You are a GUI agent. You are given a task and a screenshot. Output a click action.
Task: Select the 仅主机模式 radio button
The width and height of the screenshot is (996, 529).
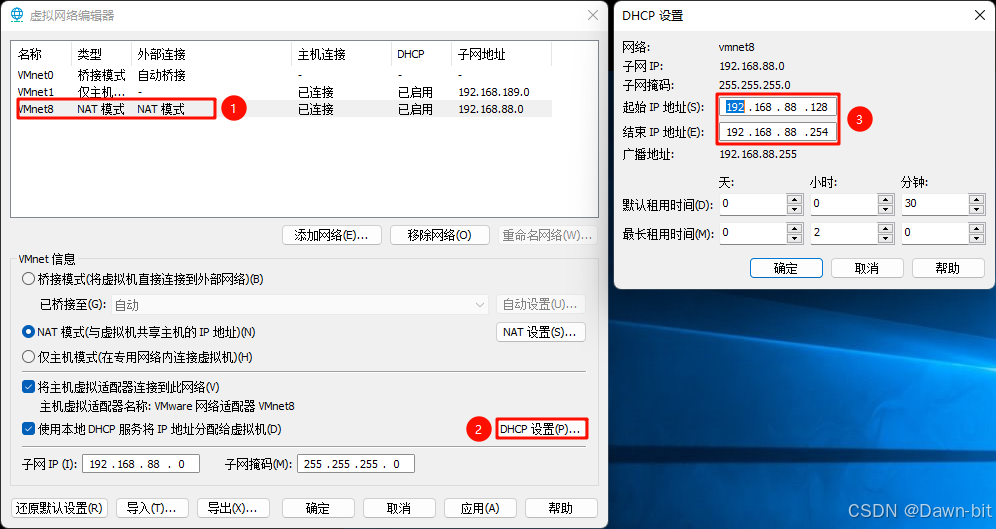tap(29, 358)
